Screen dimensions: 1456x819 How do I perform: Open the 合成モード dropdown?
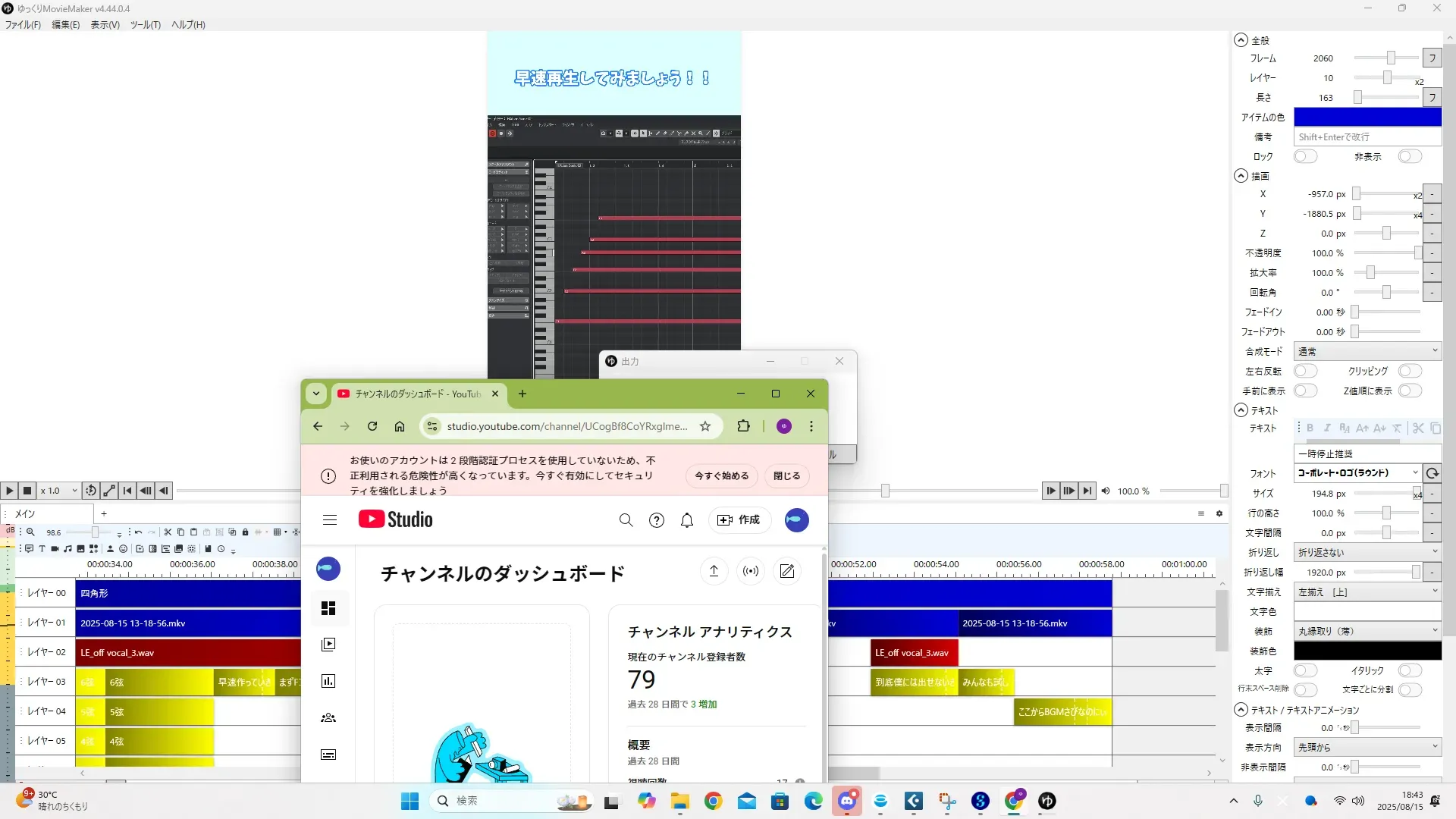pos(1367,351)
